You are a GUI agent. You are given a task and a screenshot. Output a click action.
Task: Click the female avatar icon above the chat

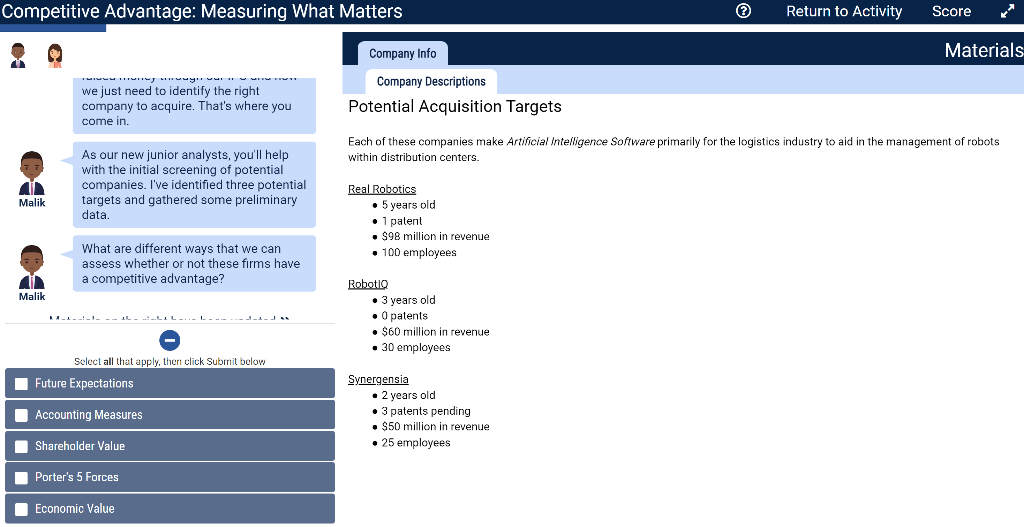click(x=55, y=56)
